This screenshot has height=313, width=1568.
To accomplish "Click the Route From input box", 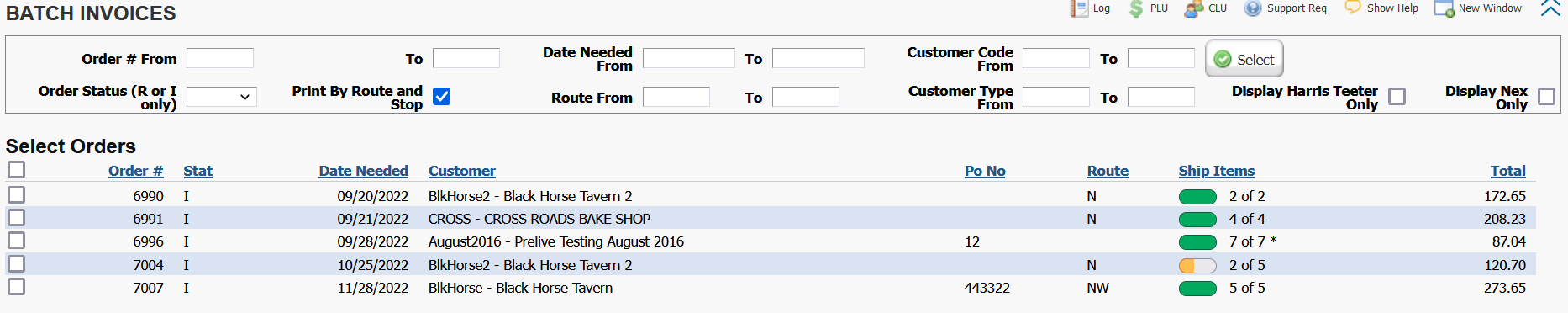I will tap(676, 97).
